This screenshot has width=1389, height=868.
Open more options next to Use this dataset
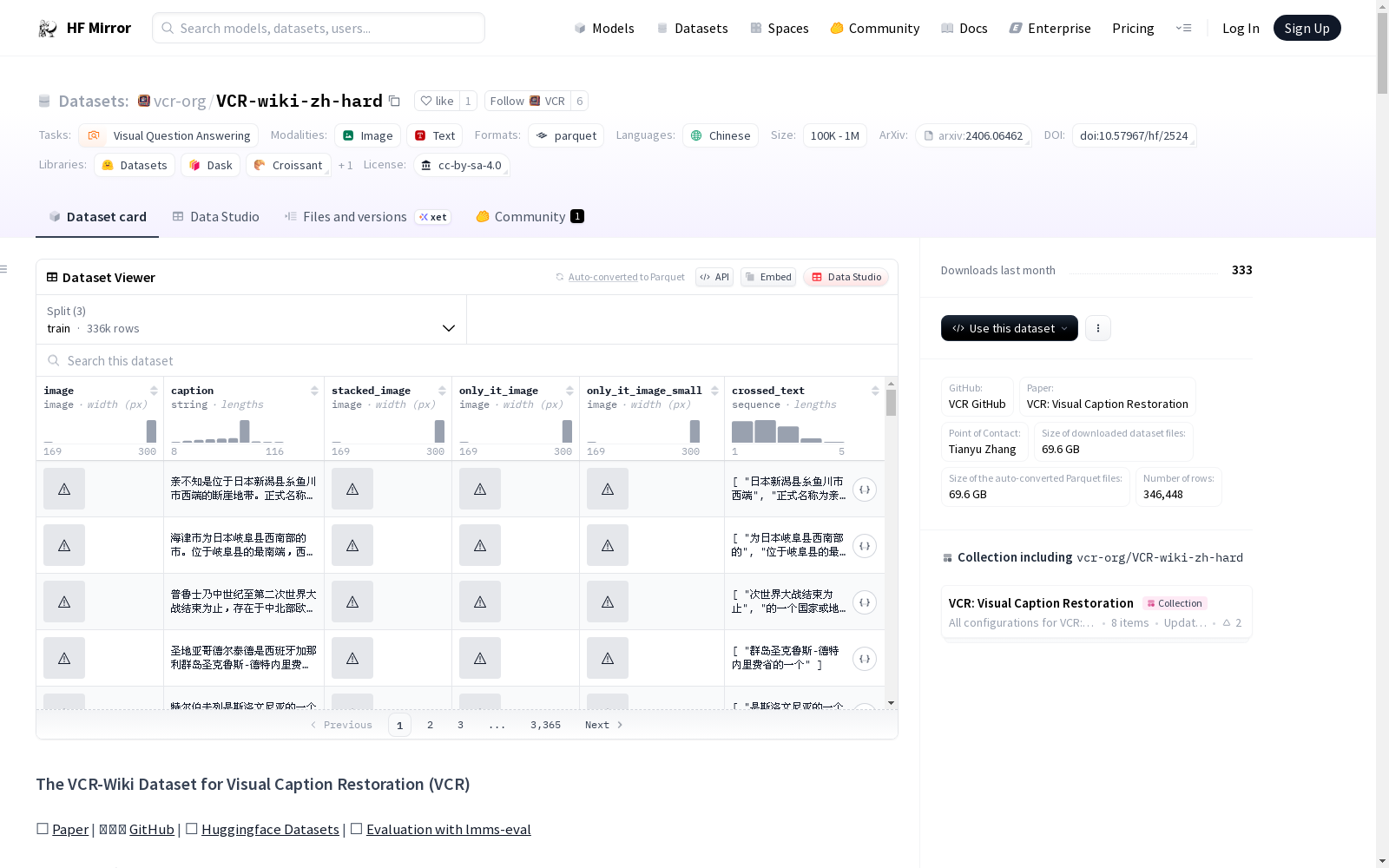1098,328
